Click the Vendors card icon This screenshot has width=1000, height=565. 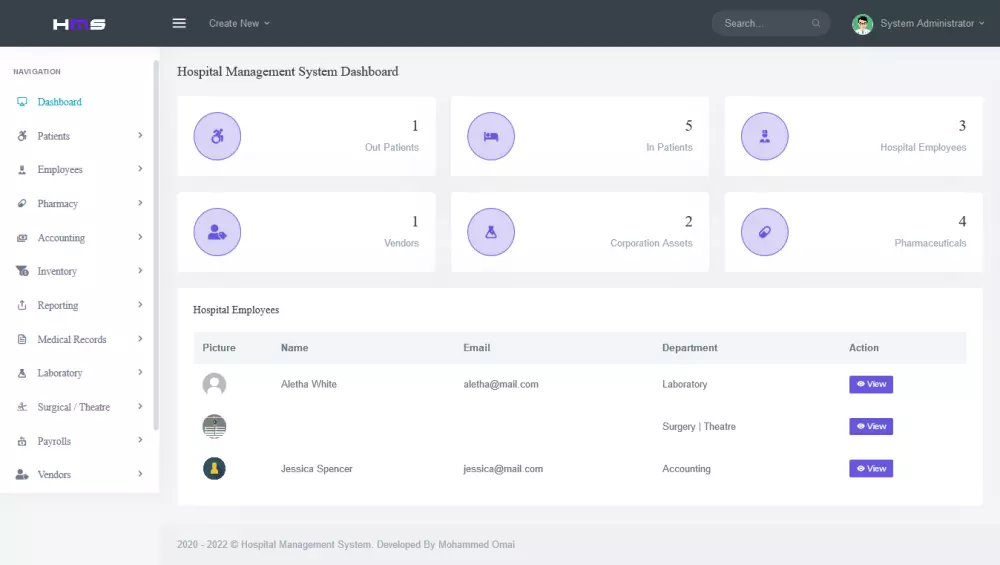point(217,233)
